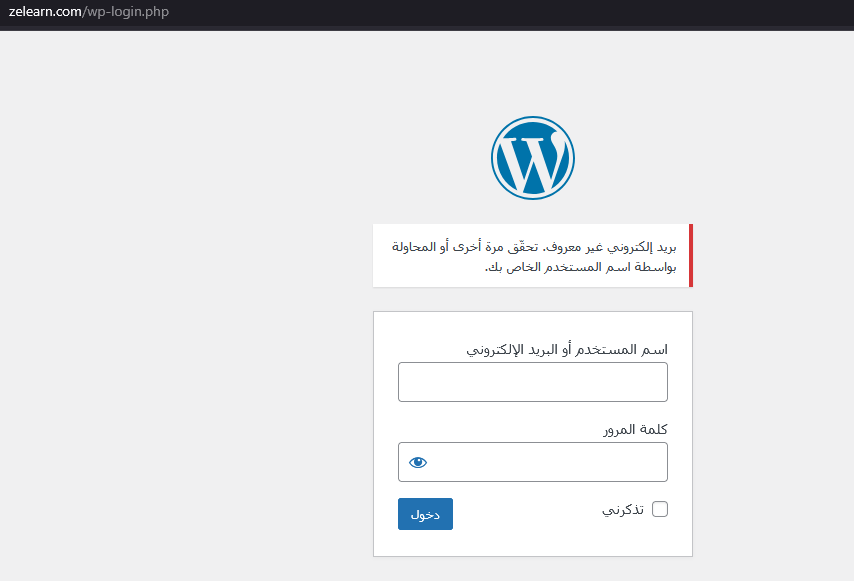Click the first line of the error message
Image resolution: width=854 pixels, height=581 pixels.
pos(532,246)
